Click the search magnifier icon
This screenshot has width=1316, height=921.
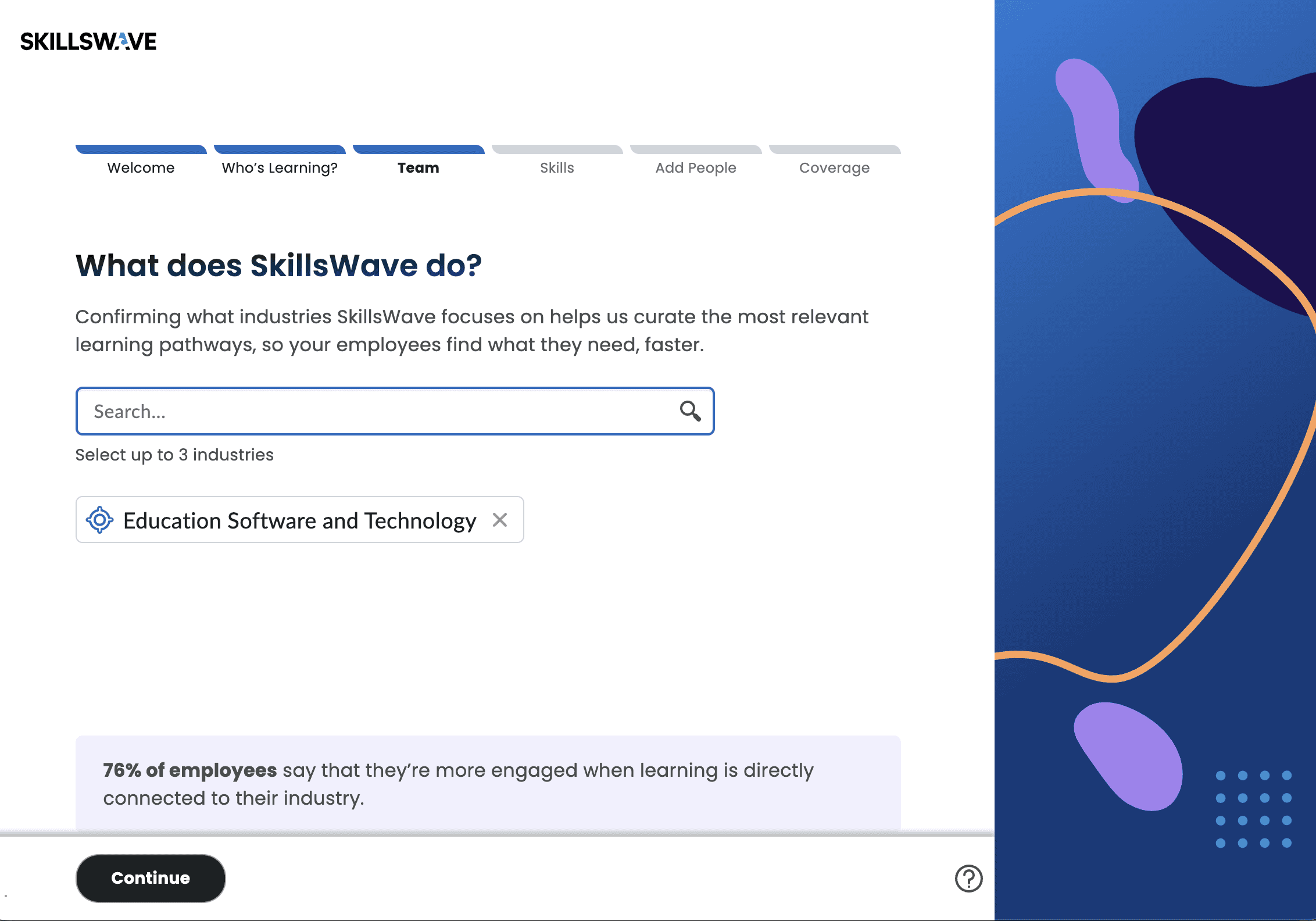pyautogui.click(x=690, y=411)
